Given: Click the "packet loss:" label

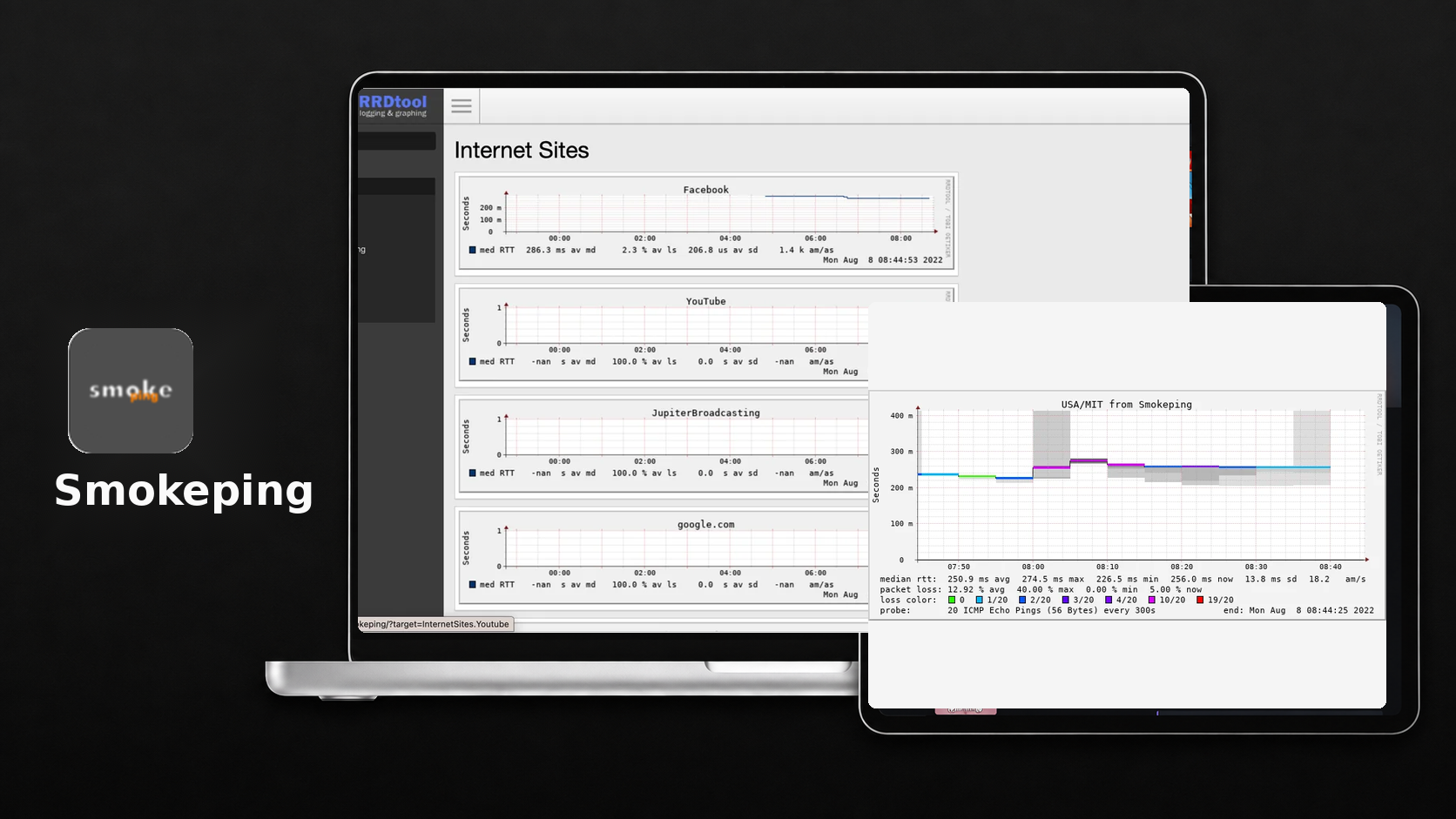Looking at the screenshot, I should click(x=911, y=589).
